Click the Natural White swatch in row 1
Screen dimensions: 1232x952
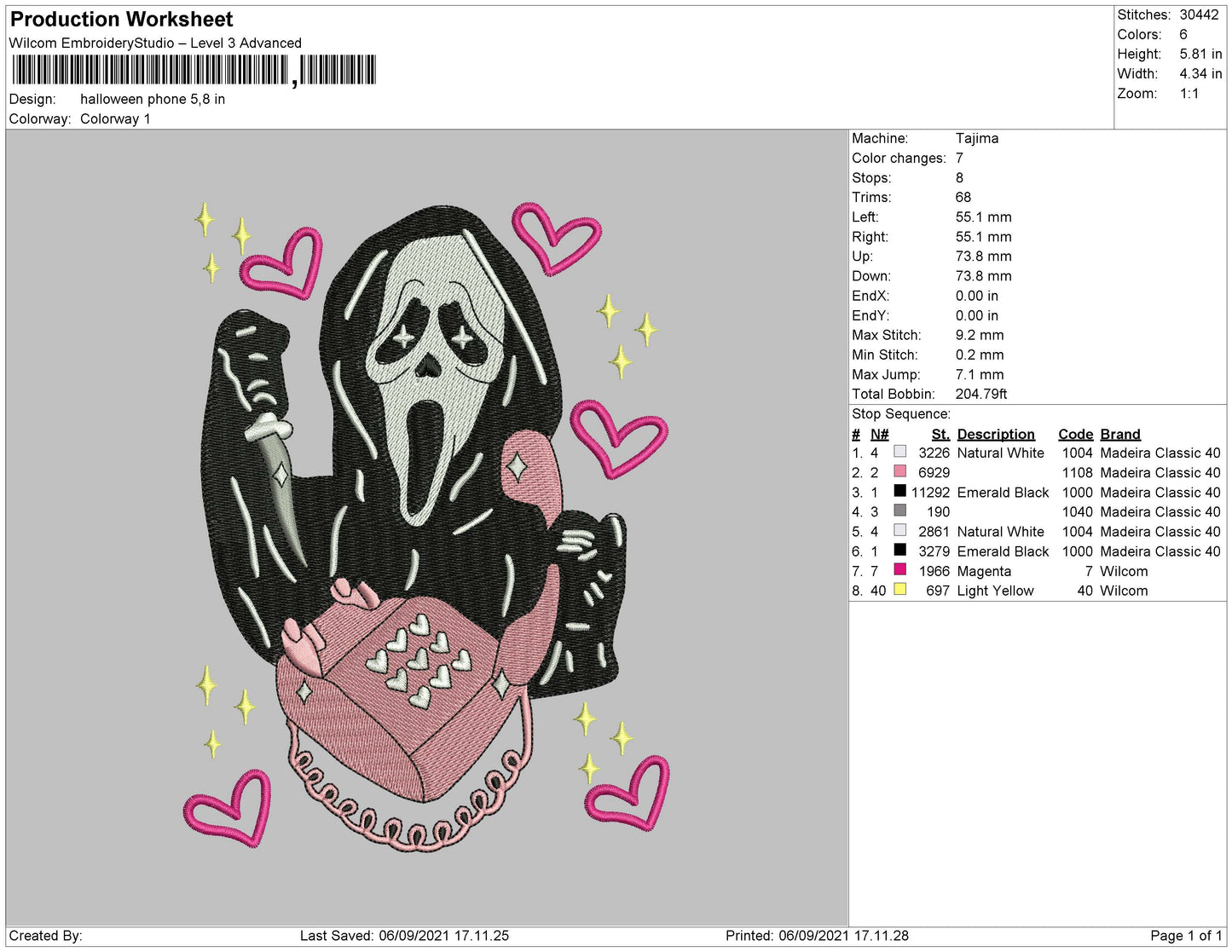point(899,452)
